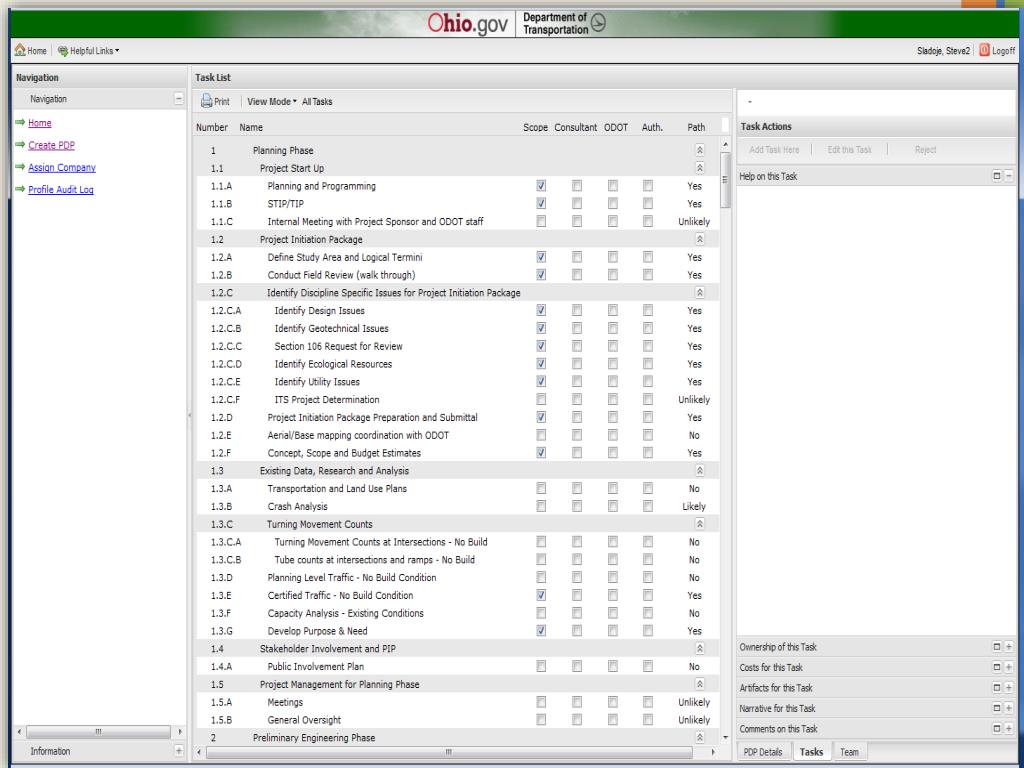Screen dimensions: 1024x768
Task: Switch to the Tasks tab
Action: (811, 752)
